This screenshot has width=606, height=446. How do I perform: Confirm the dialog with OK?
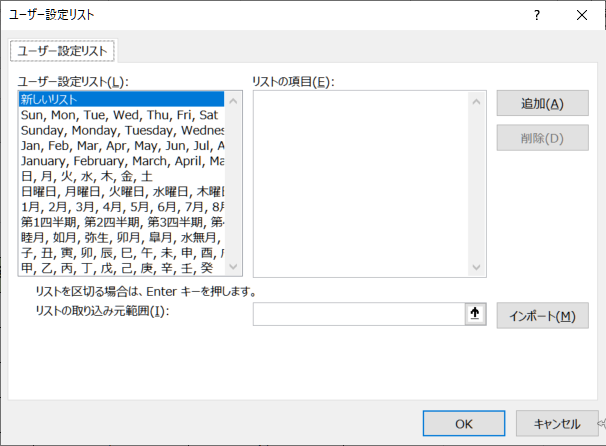[x=464, y=424]
